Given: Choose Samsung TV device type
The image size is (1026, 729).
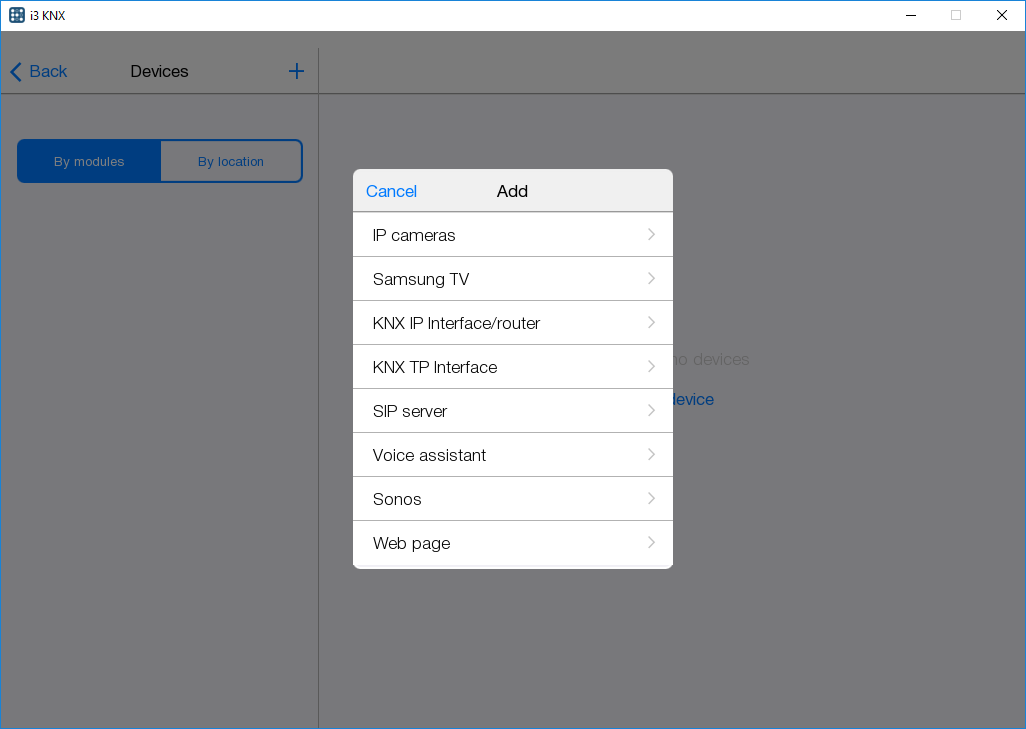Looking at the screenshot, I should point(421,279).
